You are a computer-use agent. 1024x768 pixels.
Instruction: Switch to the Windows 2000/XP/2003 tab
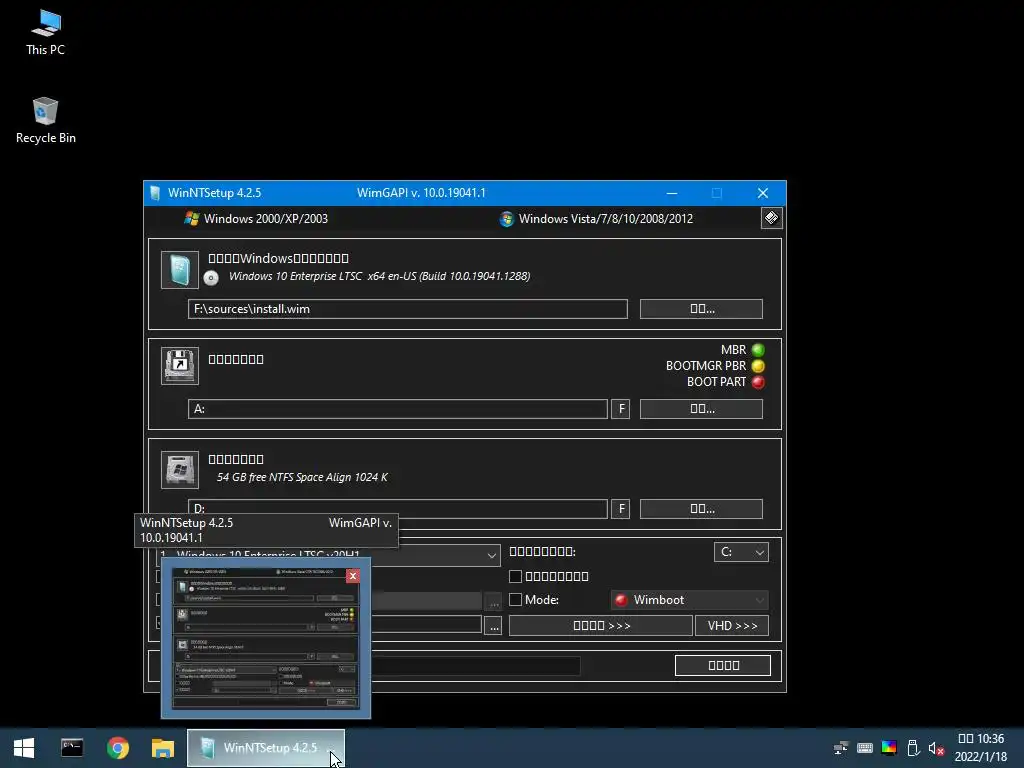(256, 219)
